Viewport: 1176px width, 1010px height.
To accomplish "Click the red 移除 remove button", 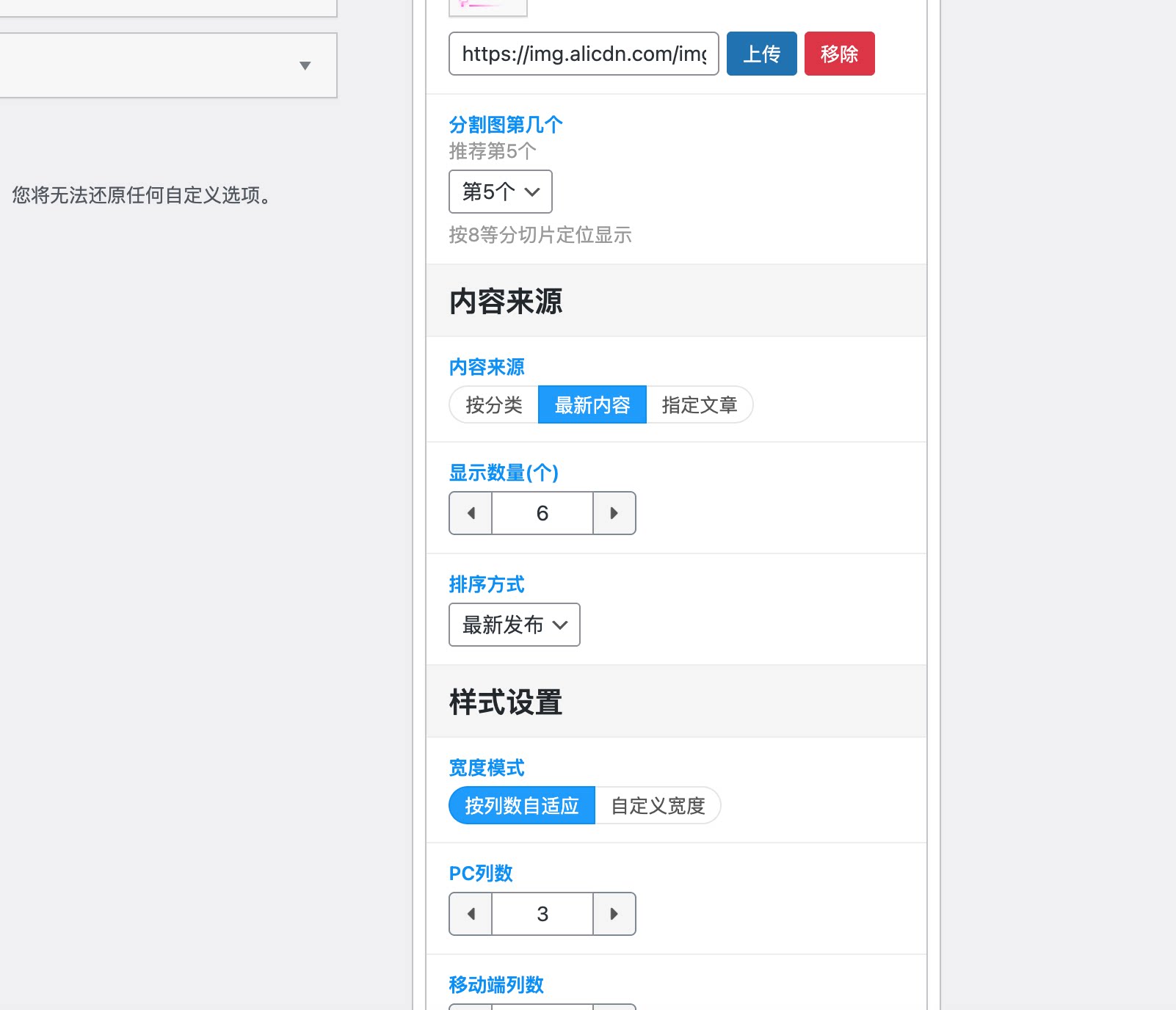I will (x=839, y=53).
